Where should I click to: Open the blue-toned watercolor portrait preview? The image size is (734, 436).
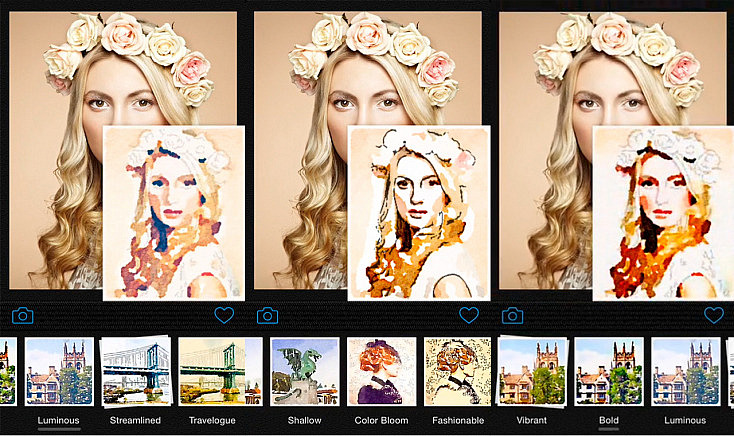174,213
